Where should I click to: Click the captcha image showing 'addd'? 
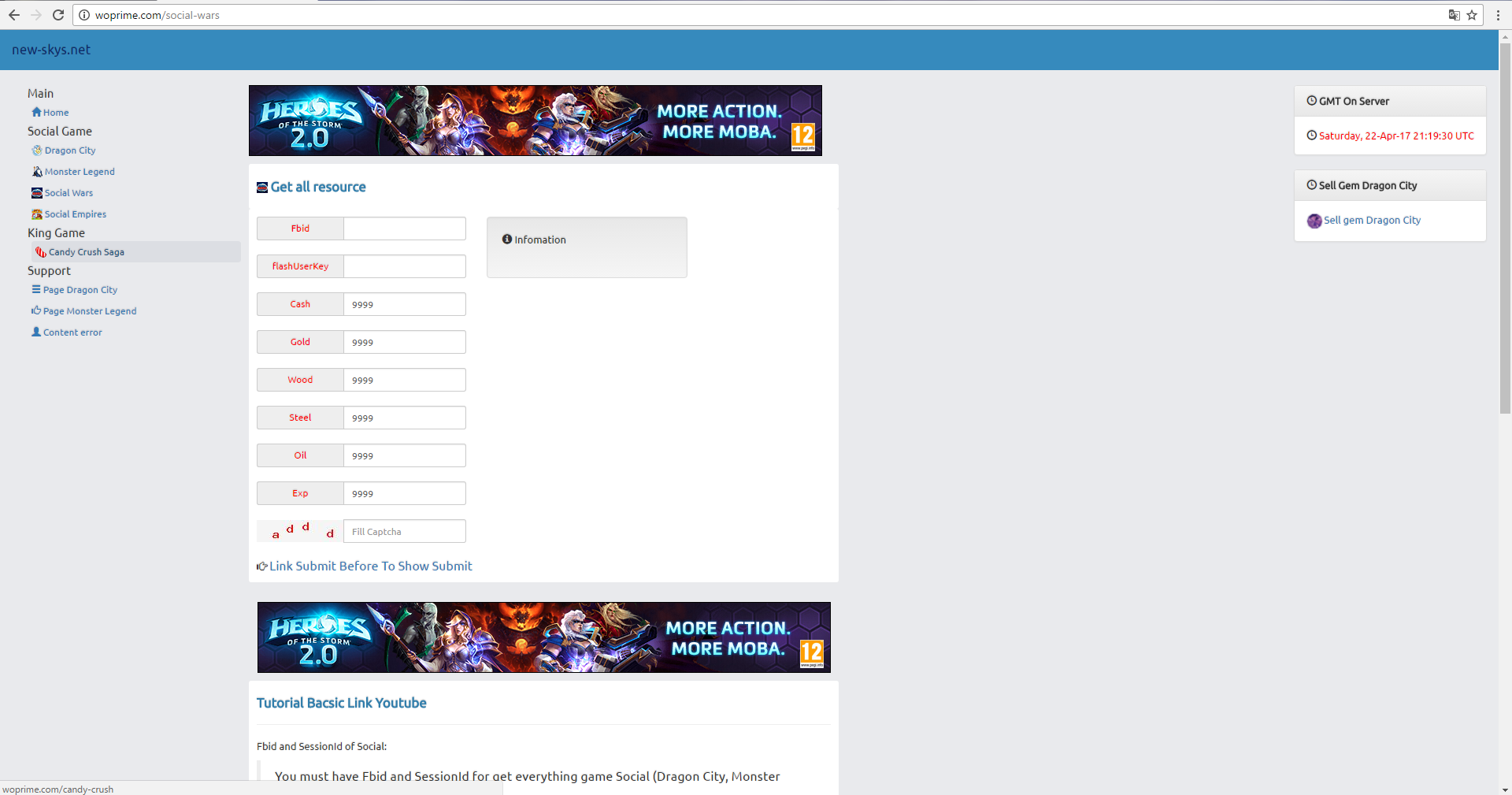tap(300, 531)
